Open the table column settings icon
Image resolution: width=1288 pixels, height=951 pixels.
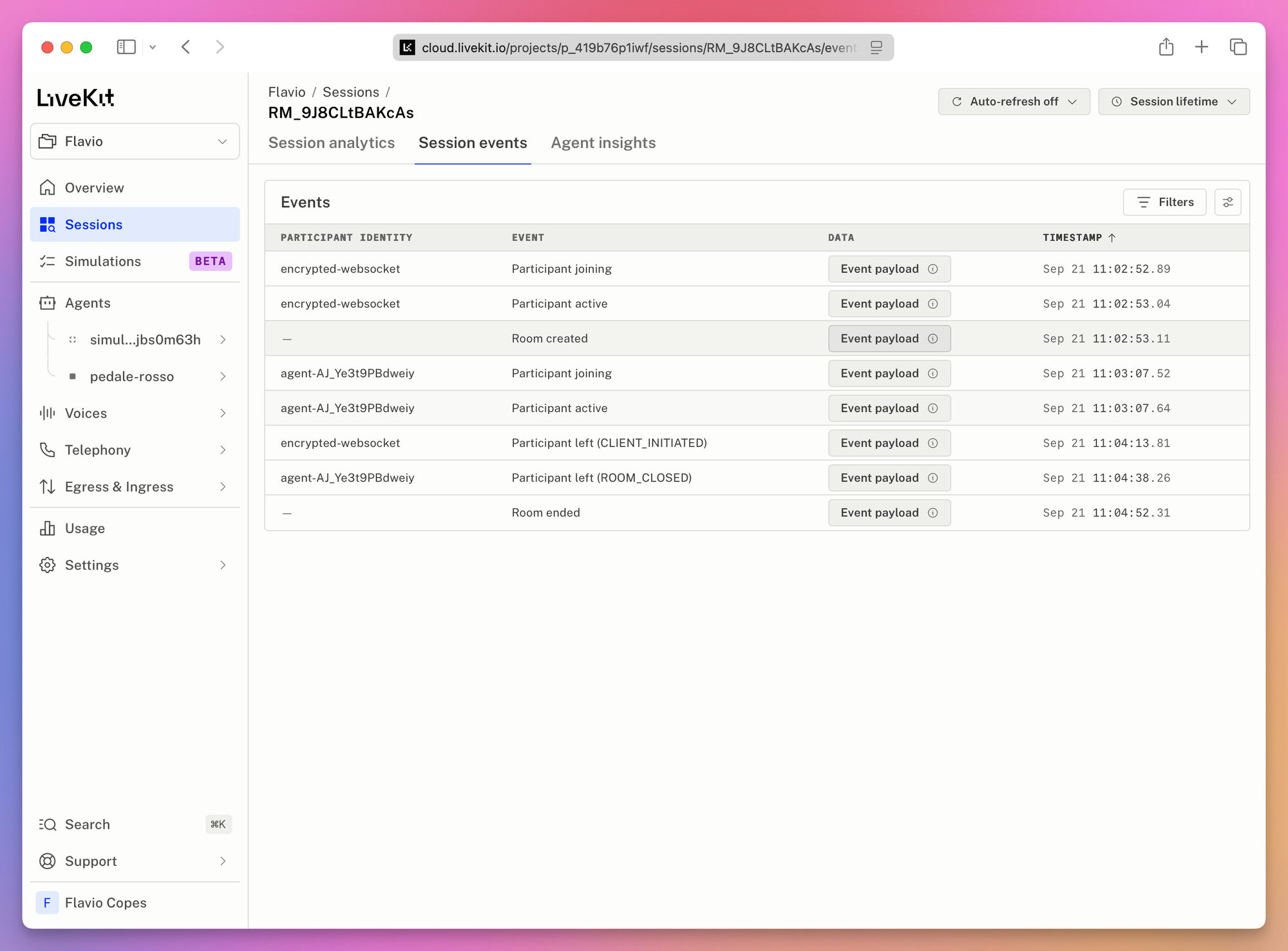(1227, 202)
